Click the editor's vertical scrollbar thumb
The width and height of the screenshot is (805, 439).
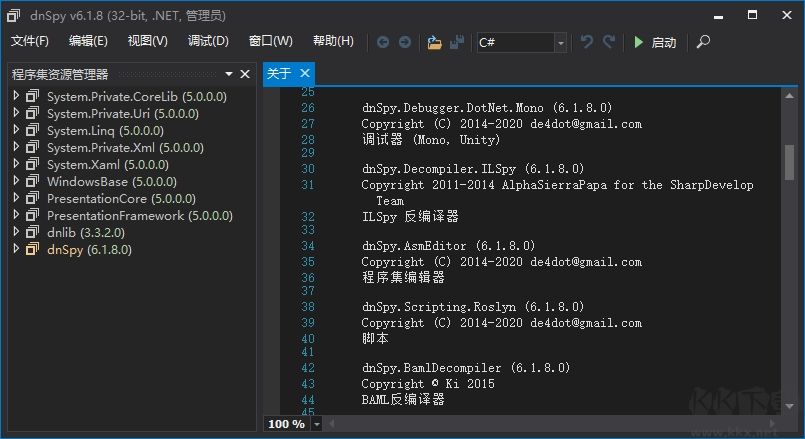[x=789, y=160]
